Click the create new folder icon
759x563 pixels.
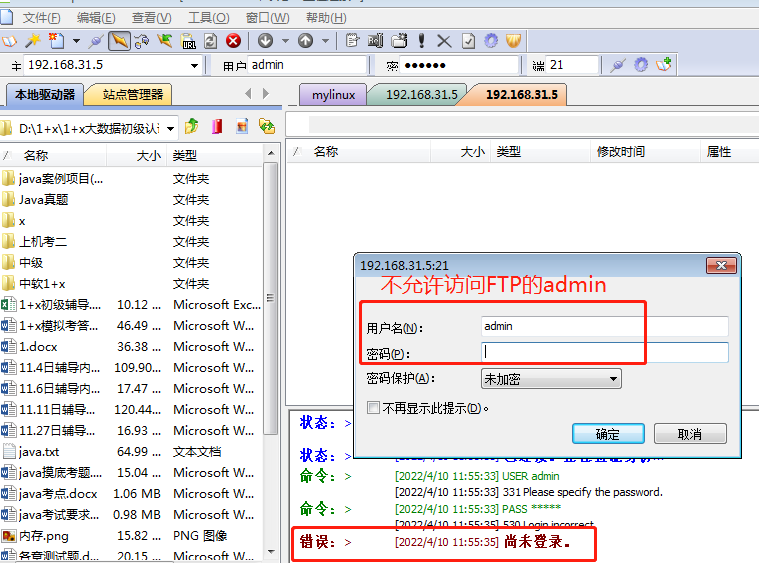[x=399, y=41]
